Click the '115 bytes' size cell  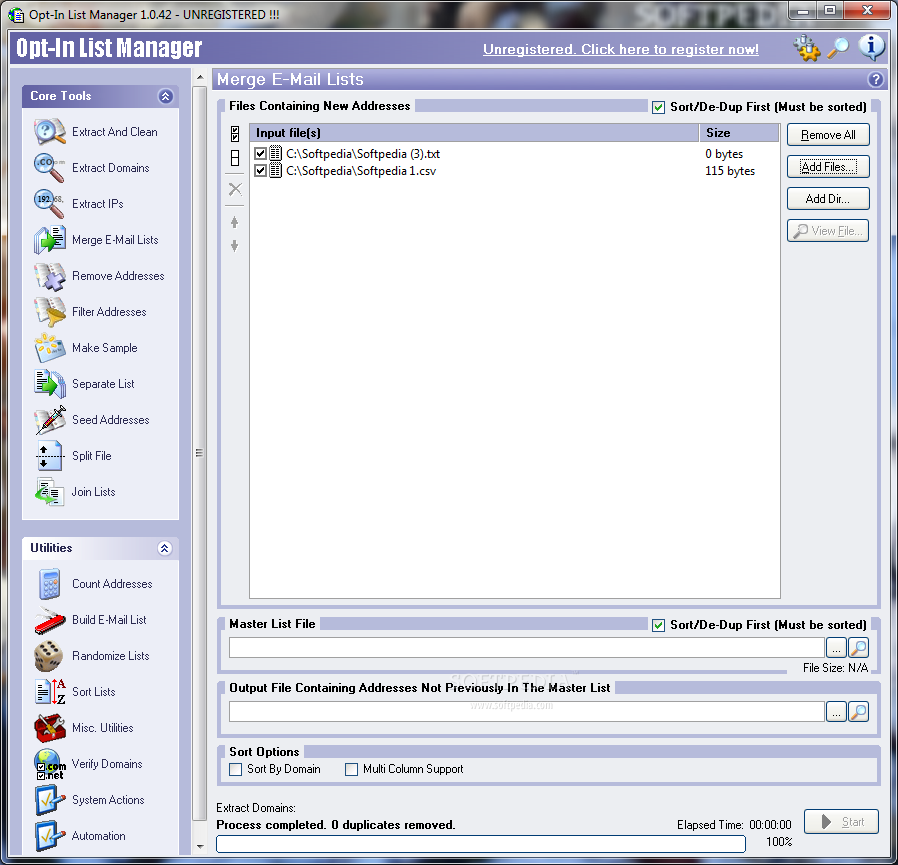[x=730, y=171]
